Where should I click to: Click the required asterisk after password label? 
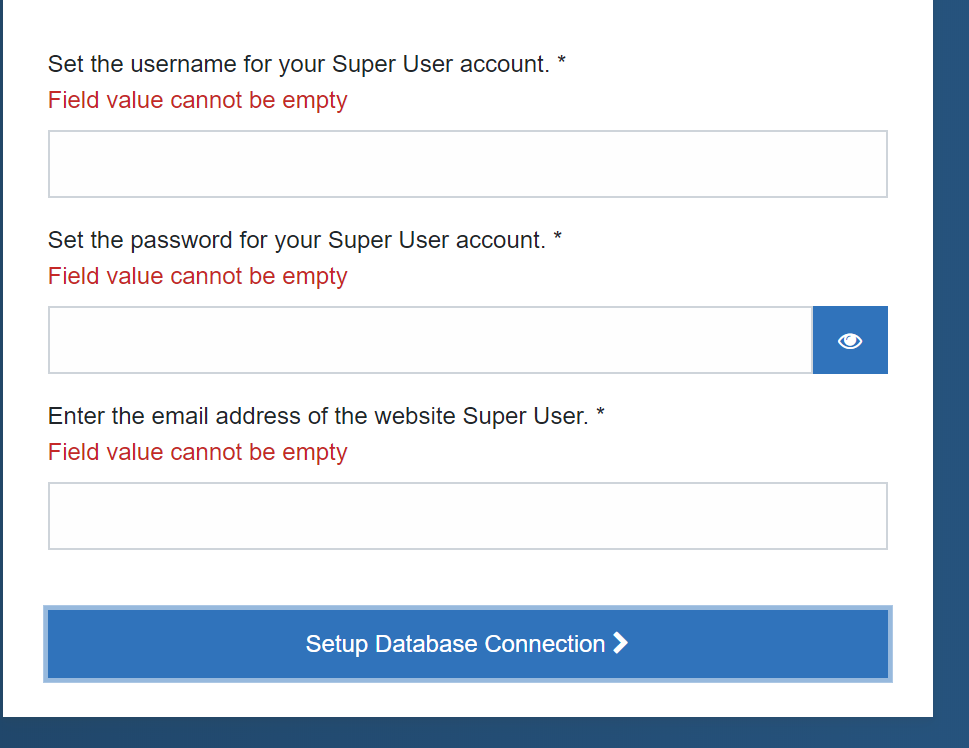pos(557,237)
